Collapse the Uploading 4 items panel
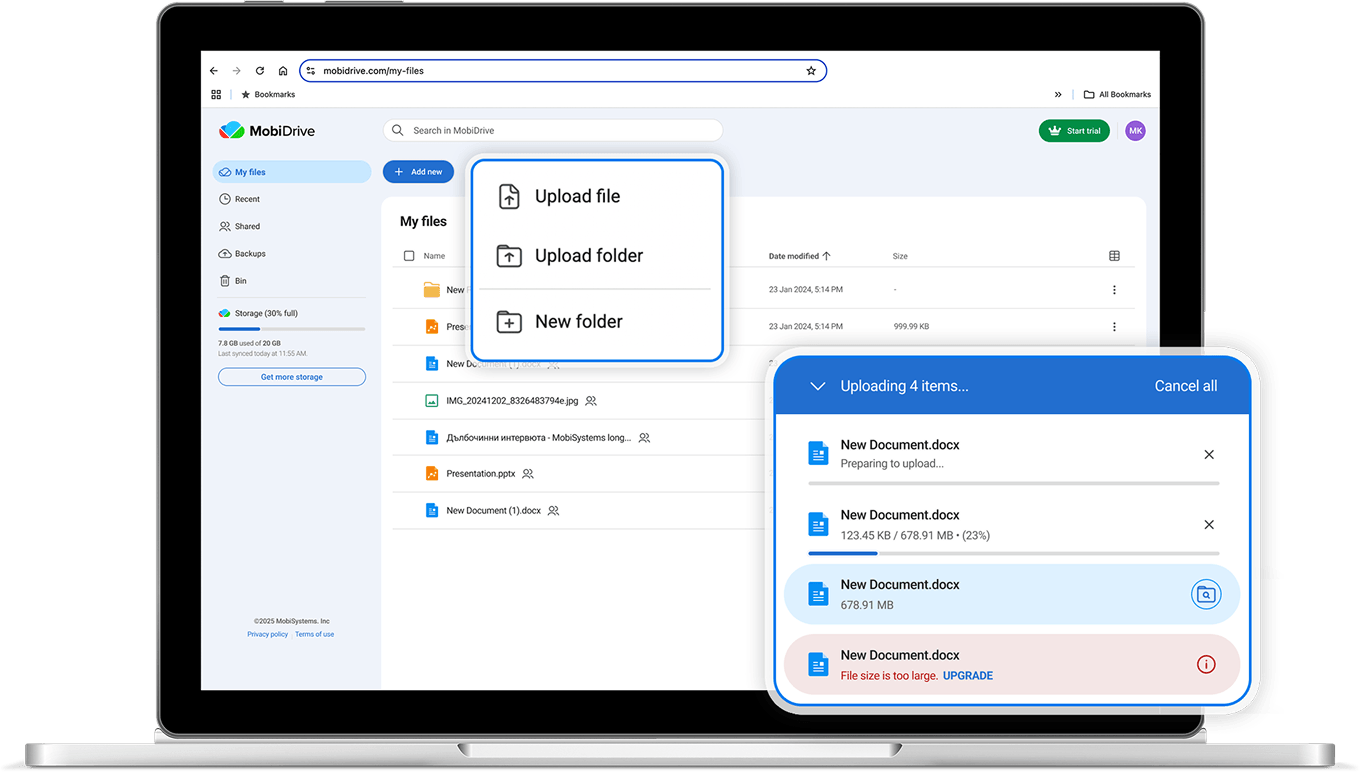1360x772 pixels. coord(817,386)
